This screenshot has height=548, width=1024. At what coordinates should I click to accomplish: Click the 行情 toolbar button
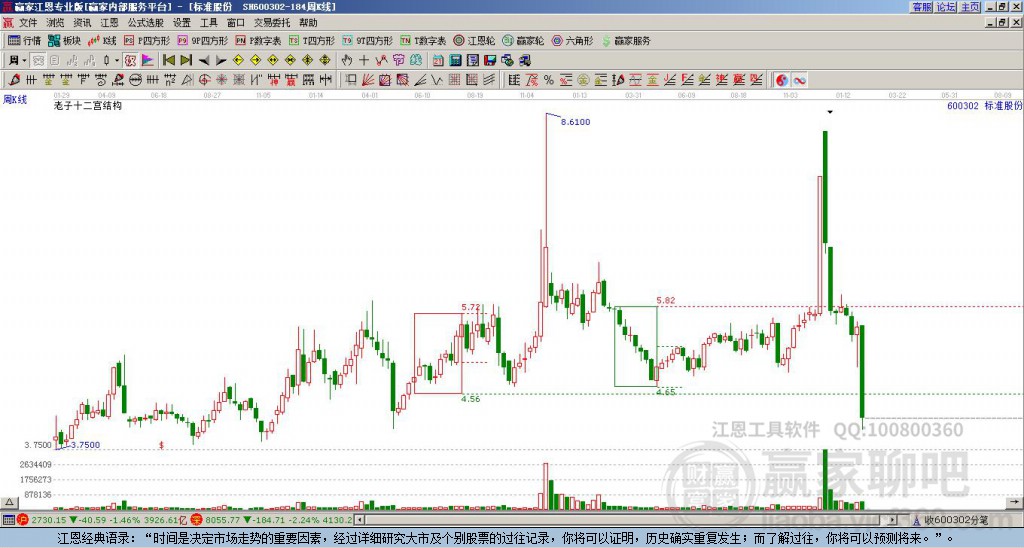click(24, 40)
